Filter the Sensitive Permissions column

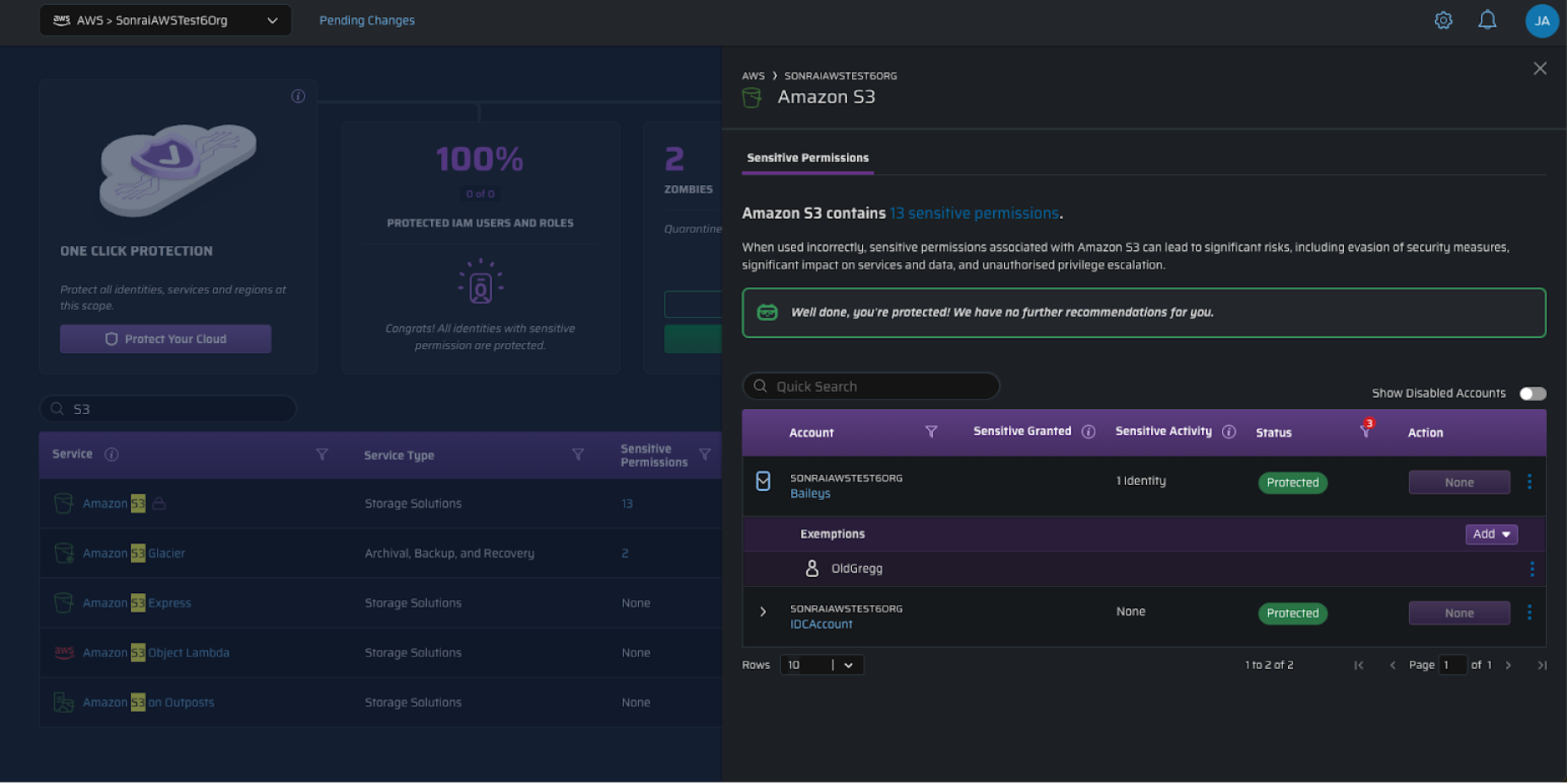[x=705, y=455]
